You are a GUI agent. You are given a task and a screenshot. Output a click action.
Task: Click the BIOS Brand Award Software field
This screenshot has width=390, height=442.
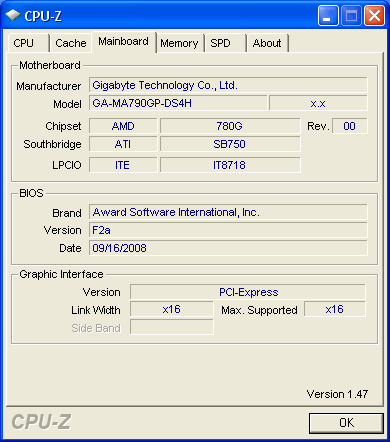[228, 212]
